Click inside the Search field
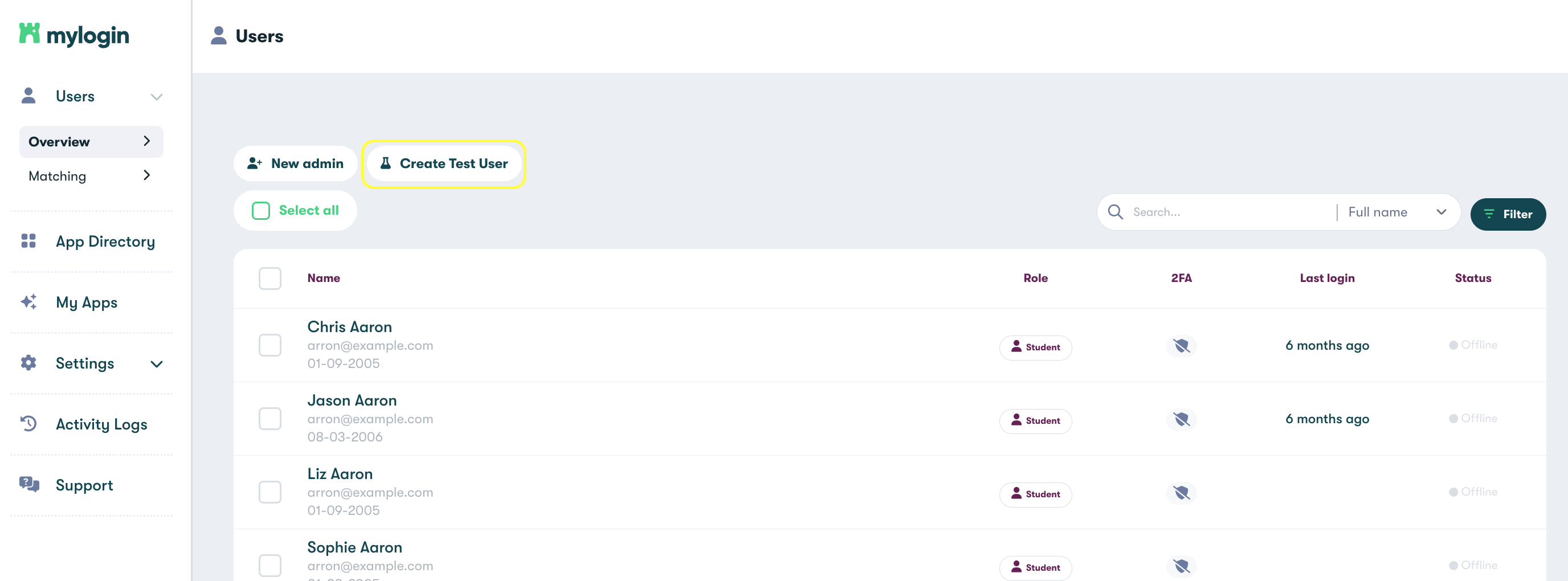Viewport: 1568px width, 581px height. tap(1211, 212)
